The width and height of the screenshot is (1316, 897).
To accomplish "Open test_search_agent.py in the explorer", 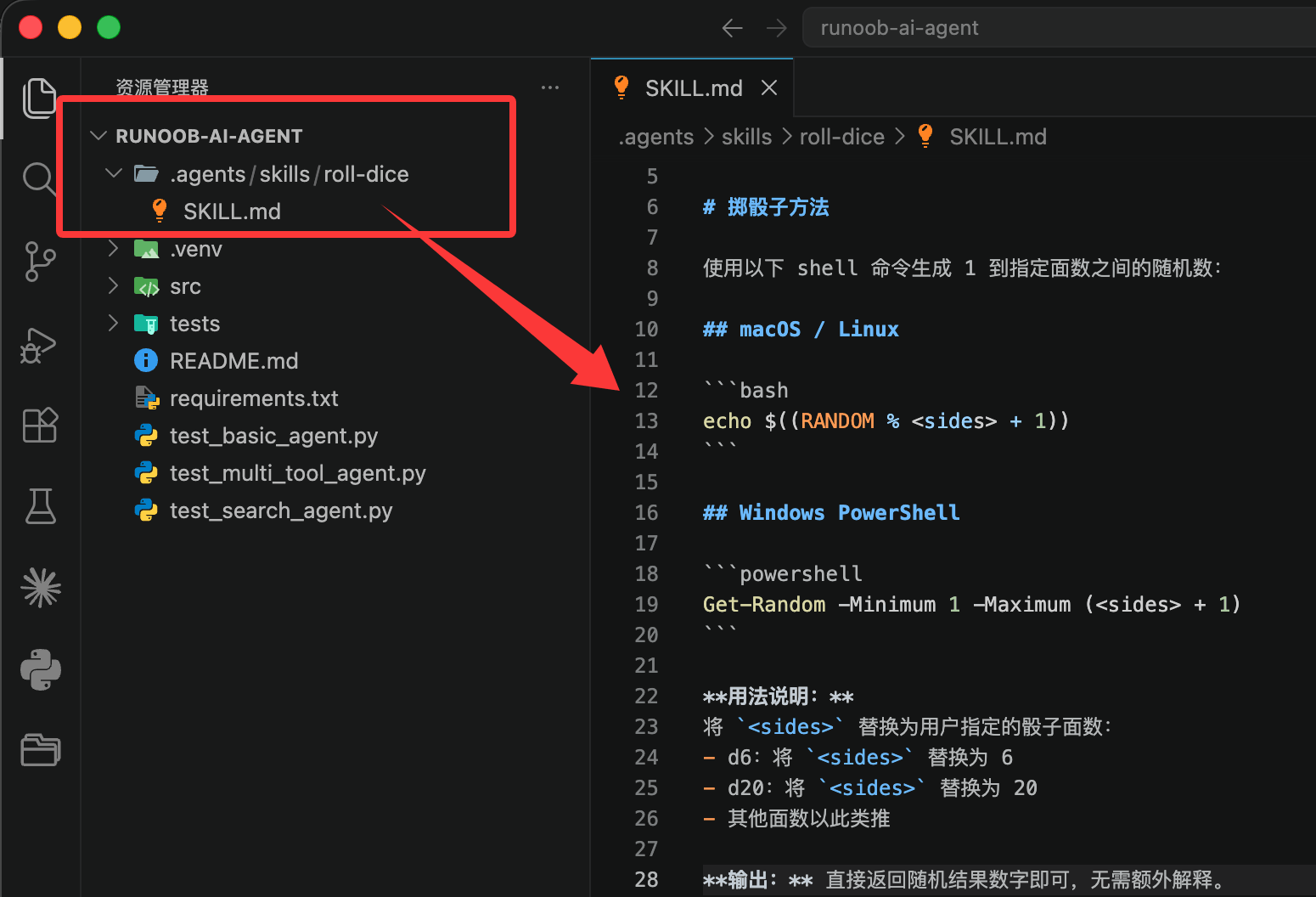I will 281,511.
